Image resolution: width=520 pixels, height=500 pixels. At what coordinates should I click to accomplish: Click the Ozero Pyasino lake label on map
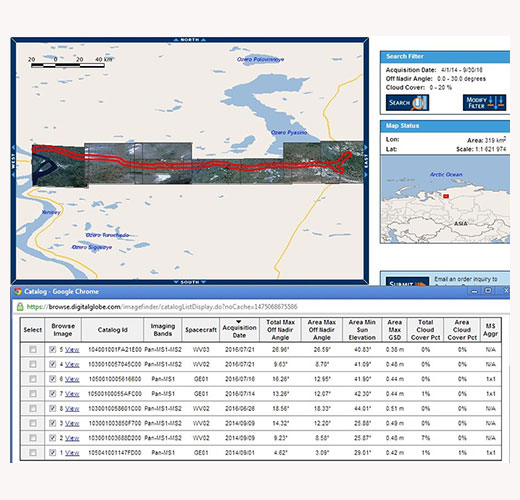pos(289,133)
